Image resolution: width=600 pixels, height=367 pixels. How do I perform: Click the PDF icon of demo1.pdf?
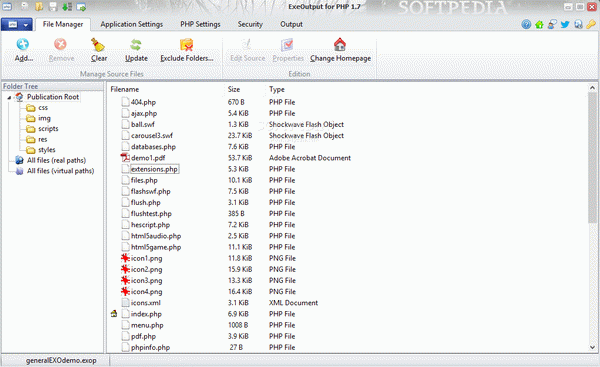125,158
